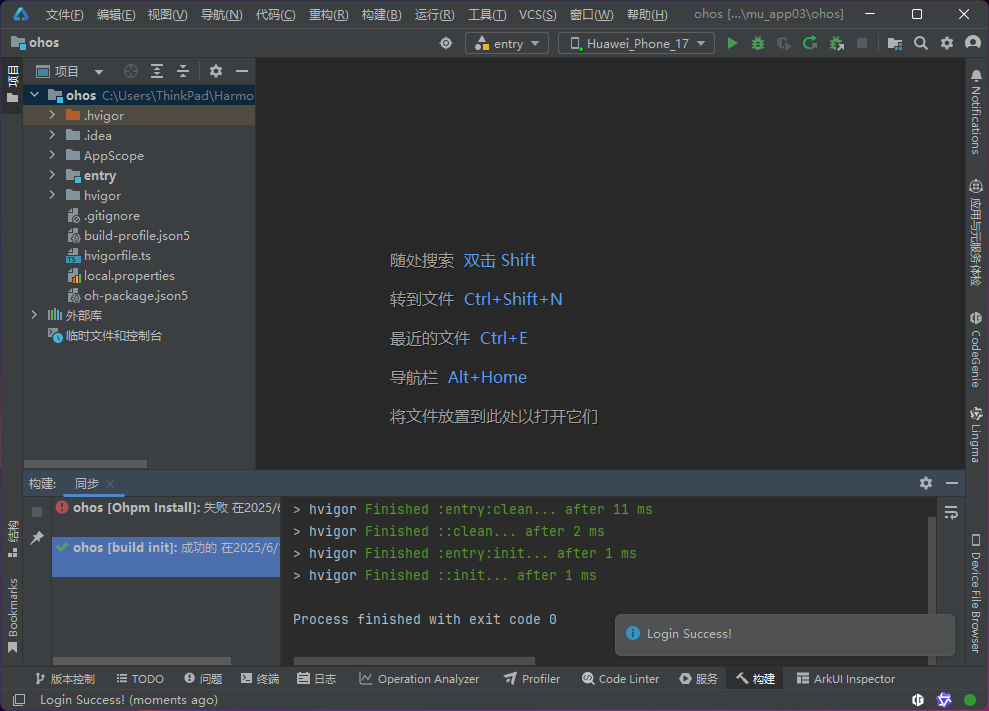Select ohos [Ohpm Install] failed build entry
The image size is (989, 711).
[167, 508]
